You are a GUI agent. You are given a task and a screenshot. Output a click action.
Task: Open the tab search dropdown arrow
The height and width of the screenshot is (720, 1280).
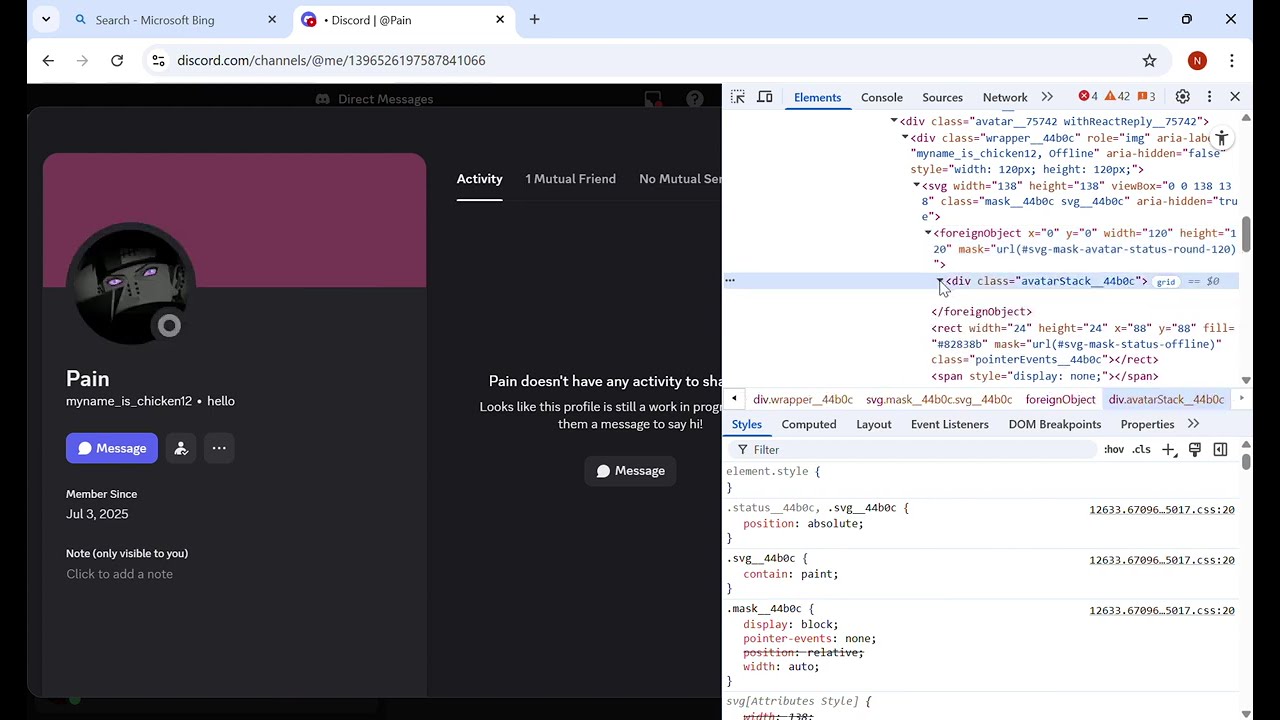coord(46,19)
